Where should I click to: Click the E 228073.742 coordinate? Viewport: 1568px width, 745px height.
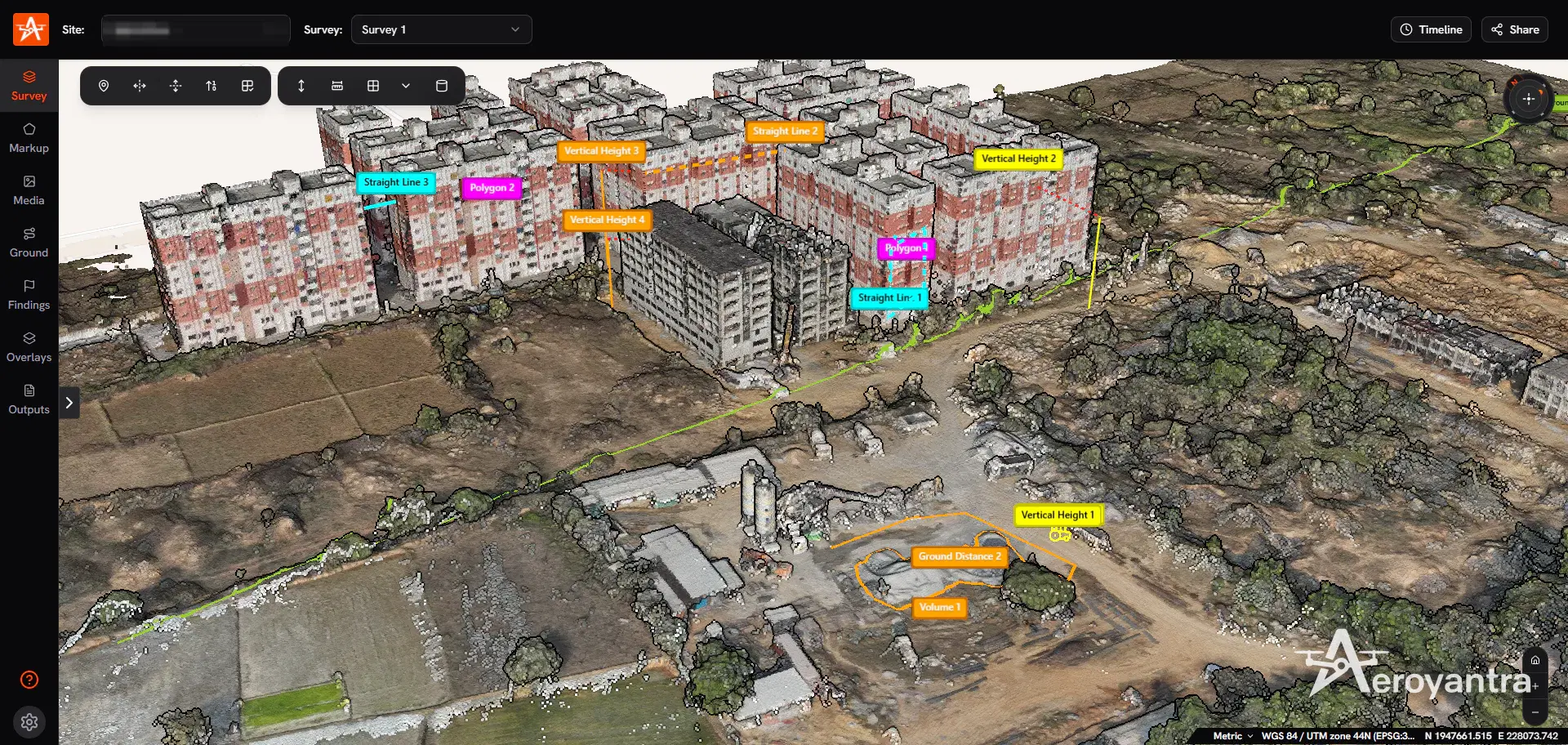tap(1528, 736)
